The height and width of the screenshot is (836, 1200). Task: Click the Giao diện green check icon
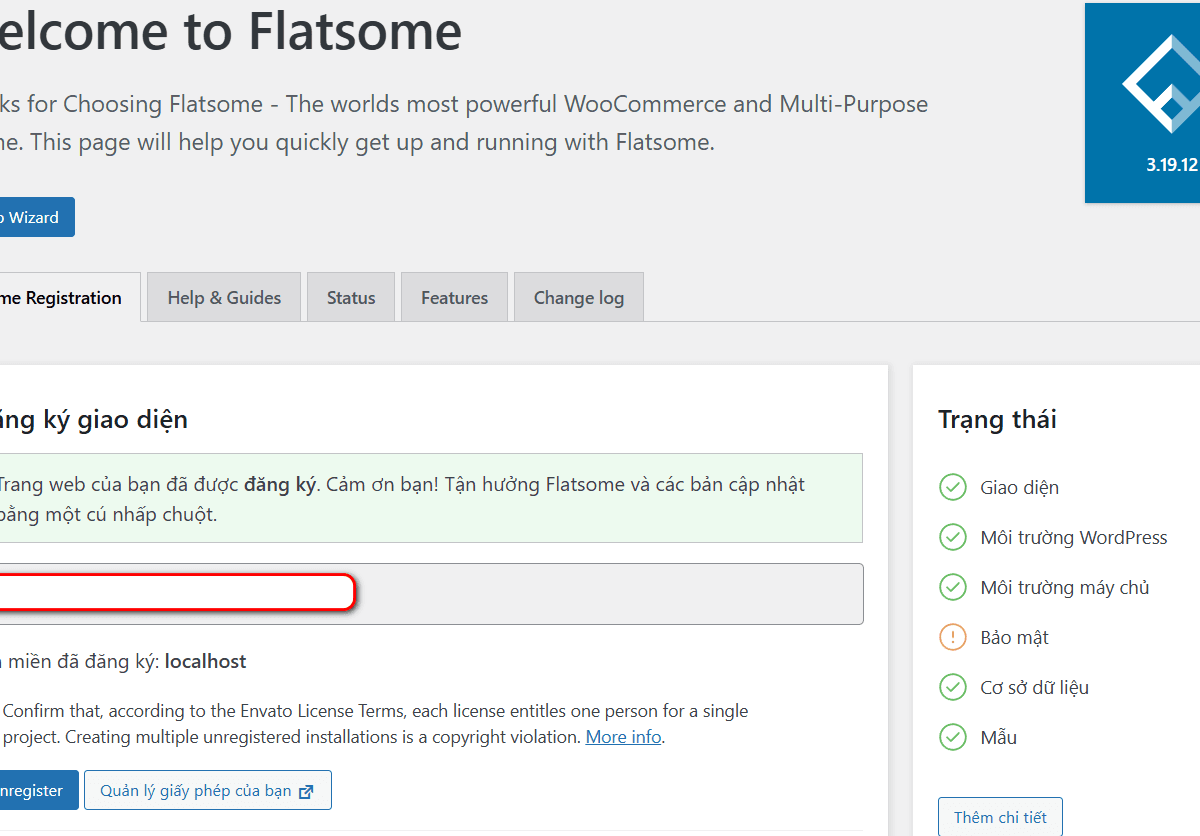[x=953, y=487]
